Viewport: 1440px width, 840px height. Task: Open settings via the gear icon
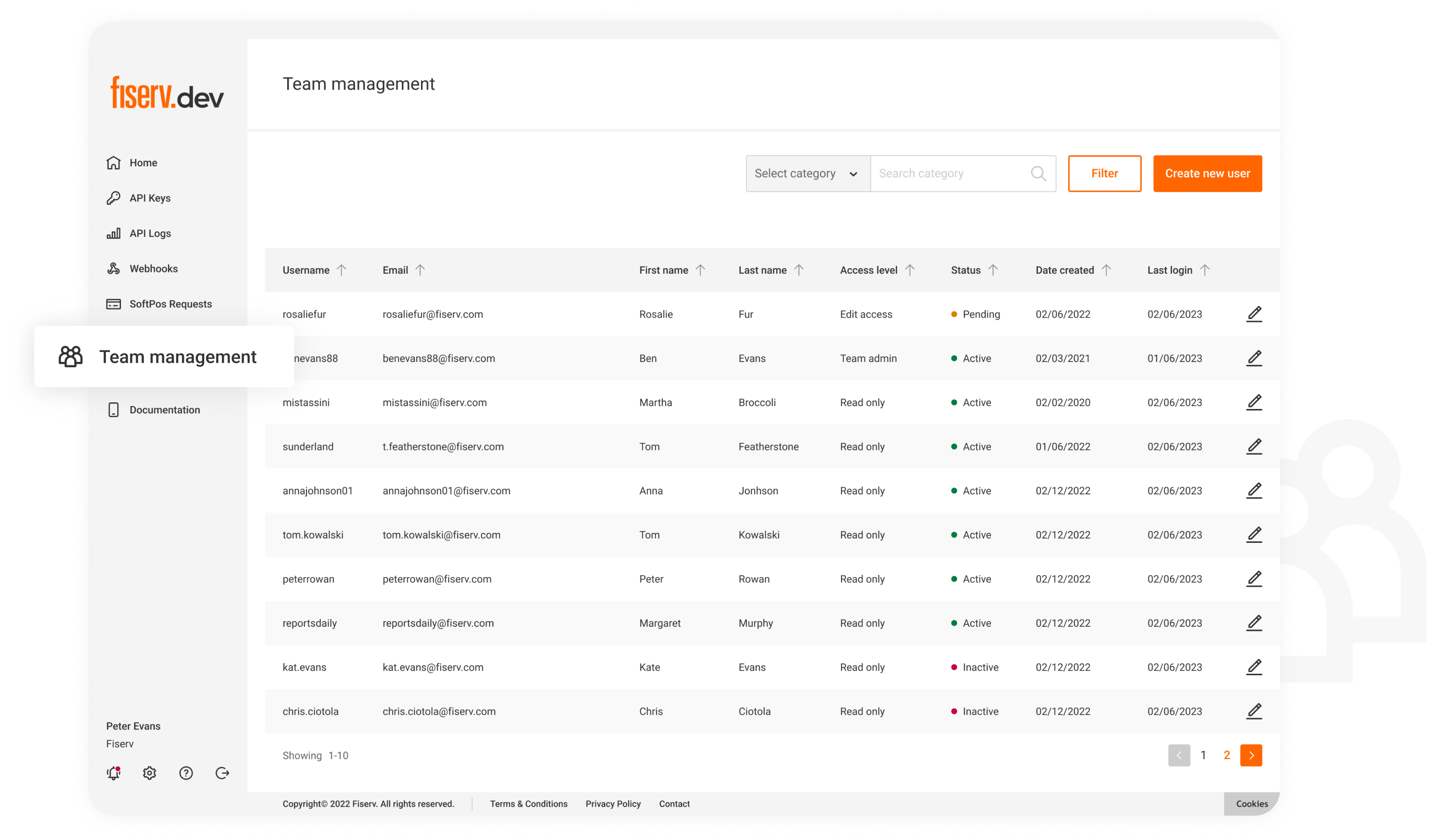pyautogui.click(x=149, y=773)
